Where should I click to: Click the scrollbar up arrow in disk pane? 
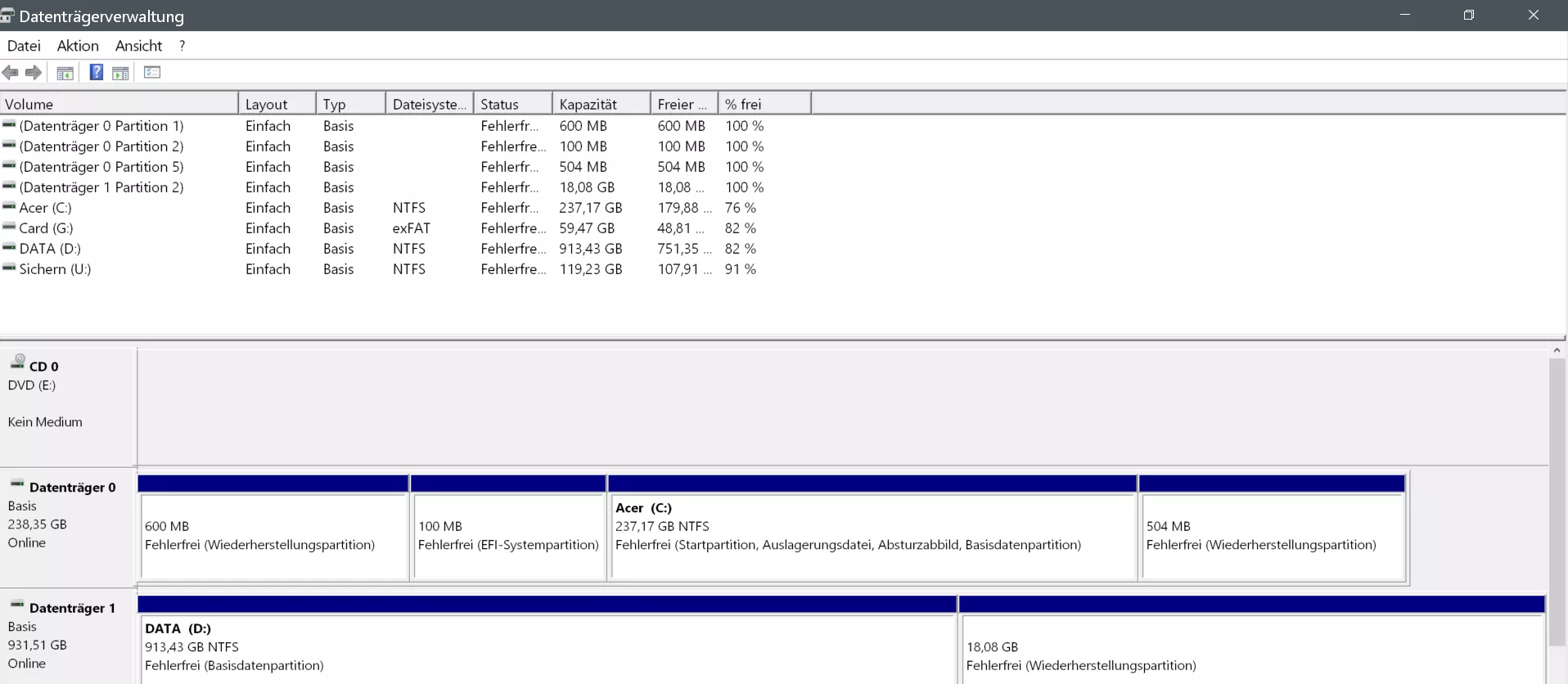[1557, 350]
